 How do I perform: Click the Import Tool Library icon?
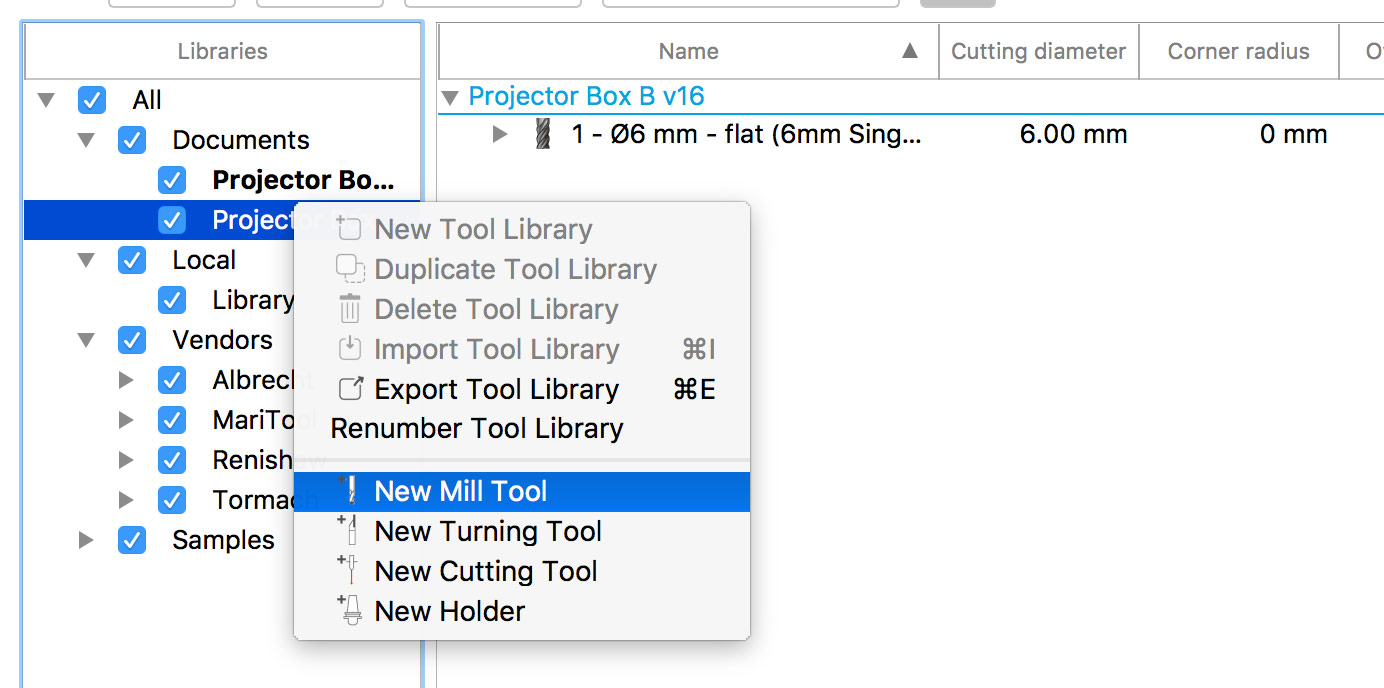tap(350, 349)
